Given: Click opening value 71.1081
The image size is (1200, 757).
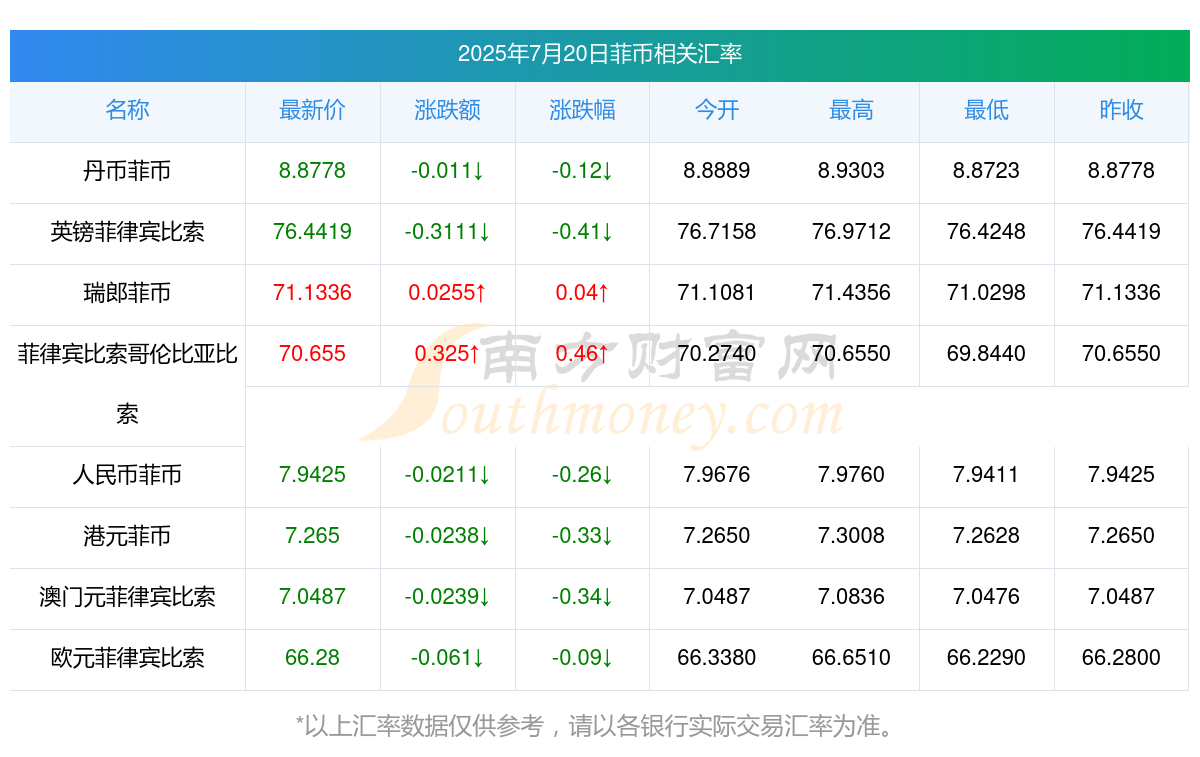Looking at the screenshot, I should (717, 293).
